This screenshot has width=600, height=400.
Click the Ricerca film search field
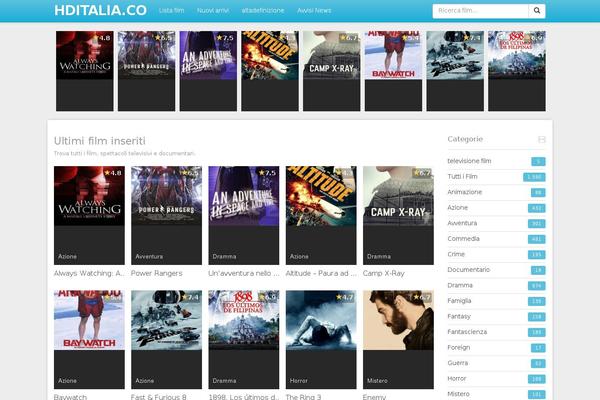point(481,11)
